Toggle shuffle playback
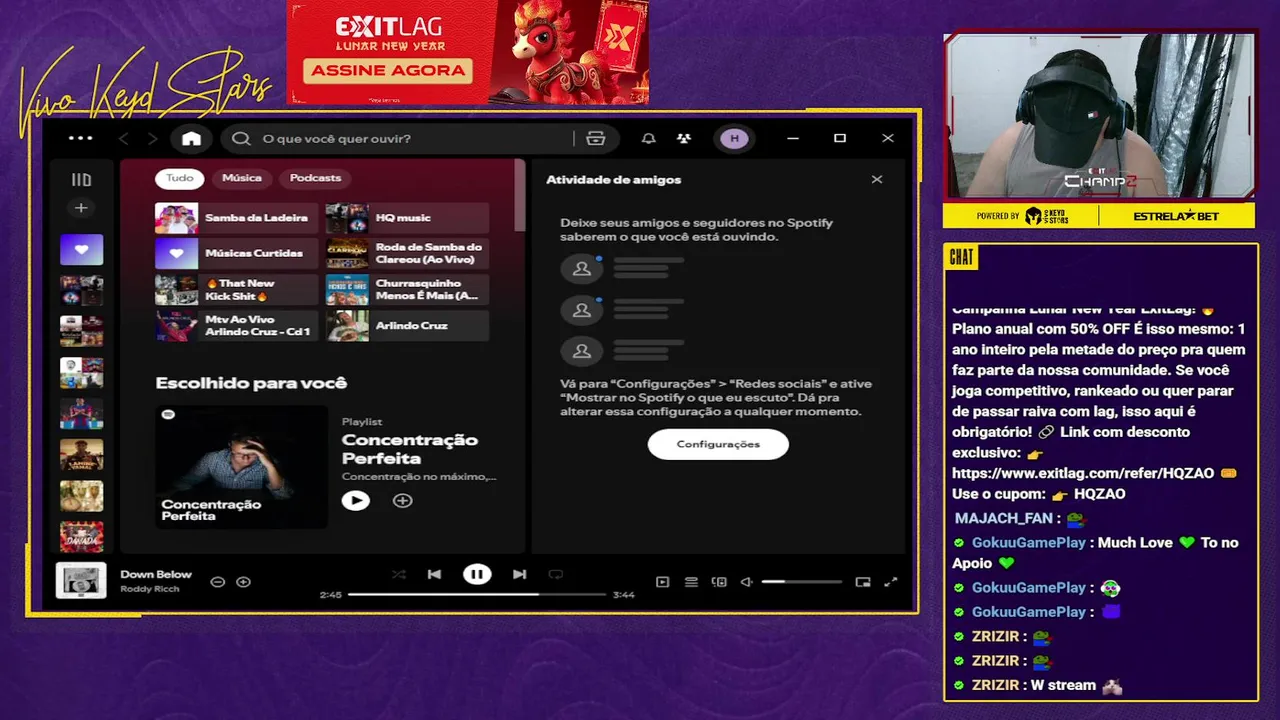The image size is (1280, 720). (399, 574)
